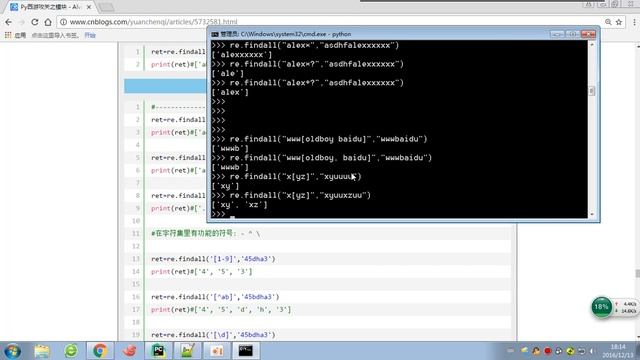Click code line 19 findall '[\d]'

(213, 335)
